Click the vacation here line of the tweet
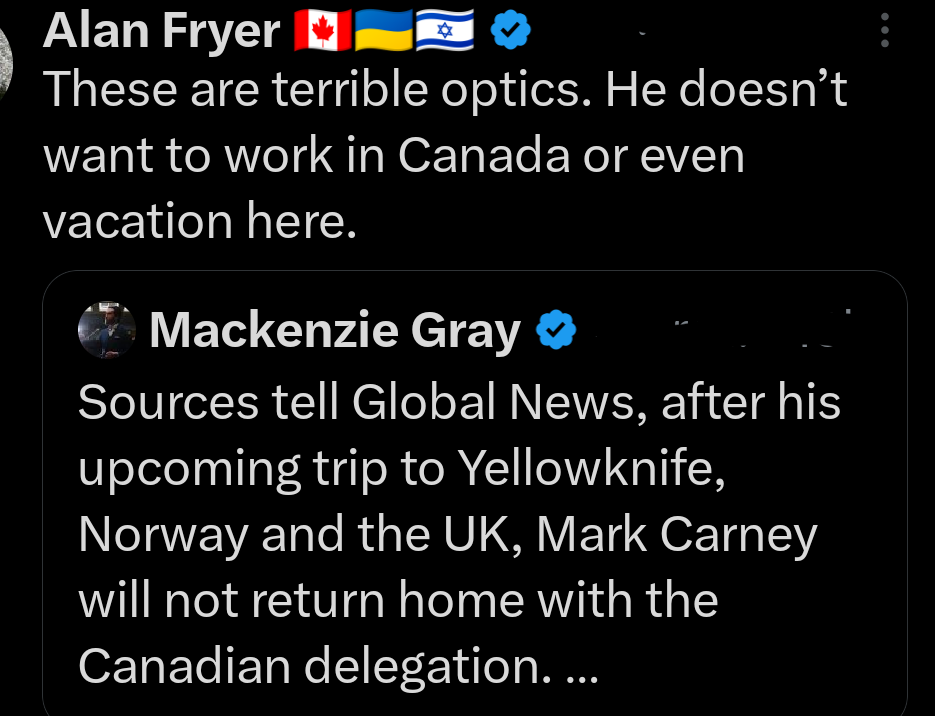935x716 pixels. point(200,220)
